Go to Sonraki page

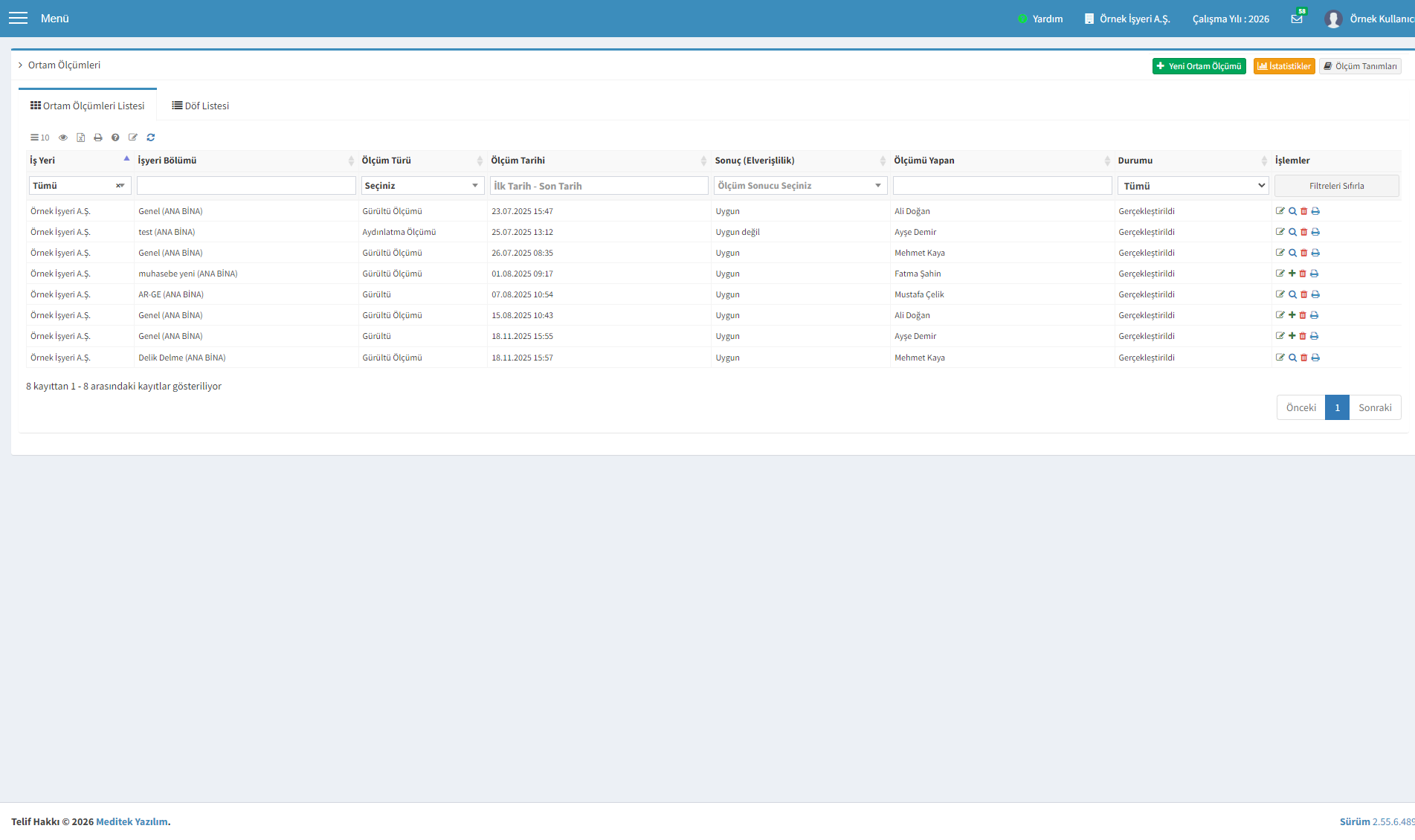pyautogui.click(x=1375, y=407)
